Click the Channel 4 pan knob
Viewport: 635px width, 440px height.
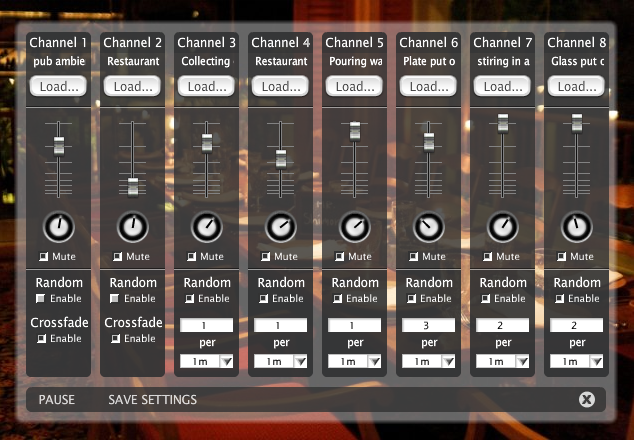pos(281,227)
